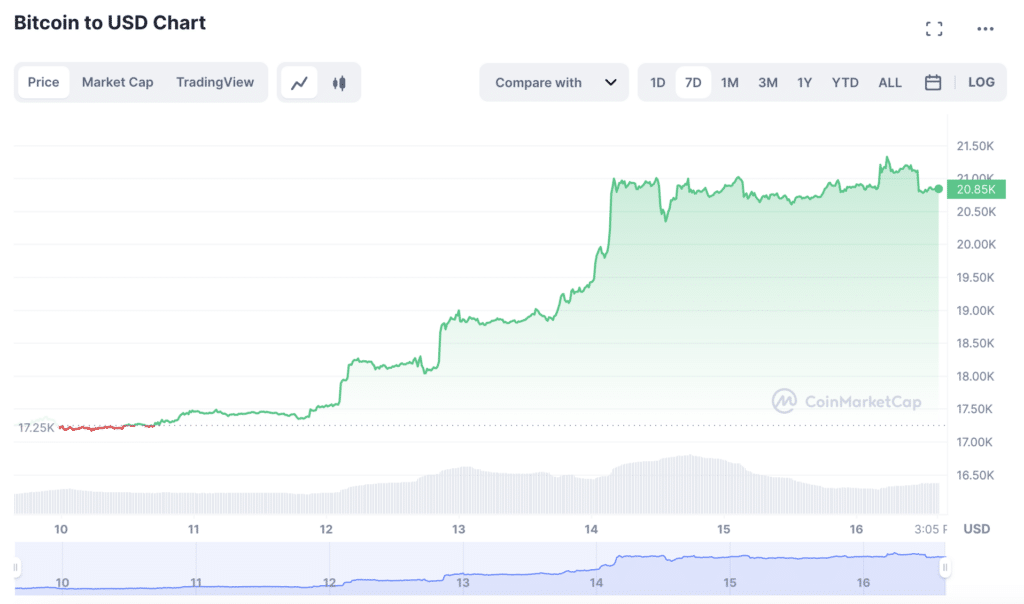Screen dimensions: 1024x604
Task: Select the Price tab
Action: pyautogui.click(x=43, y=82)
